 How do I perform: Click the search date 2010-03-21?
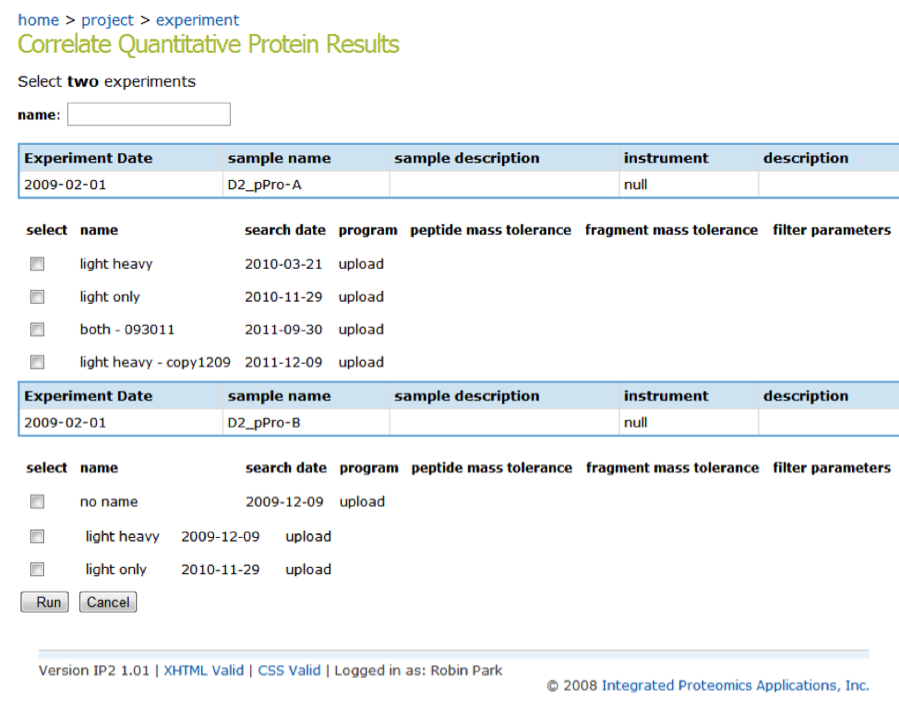tap(283, 264)
